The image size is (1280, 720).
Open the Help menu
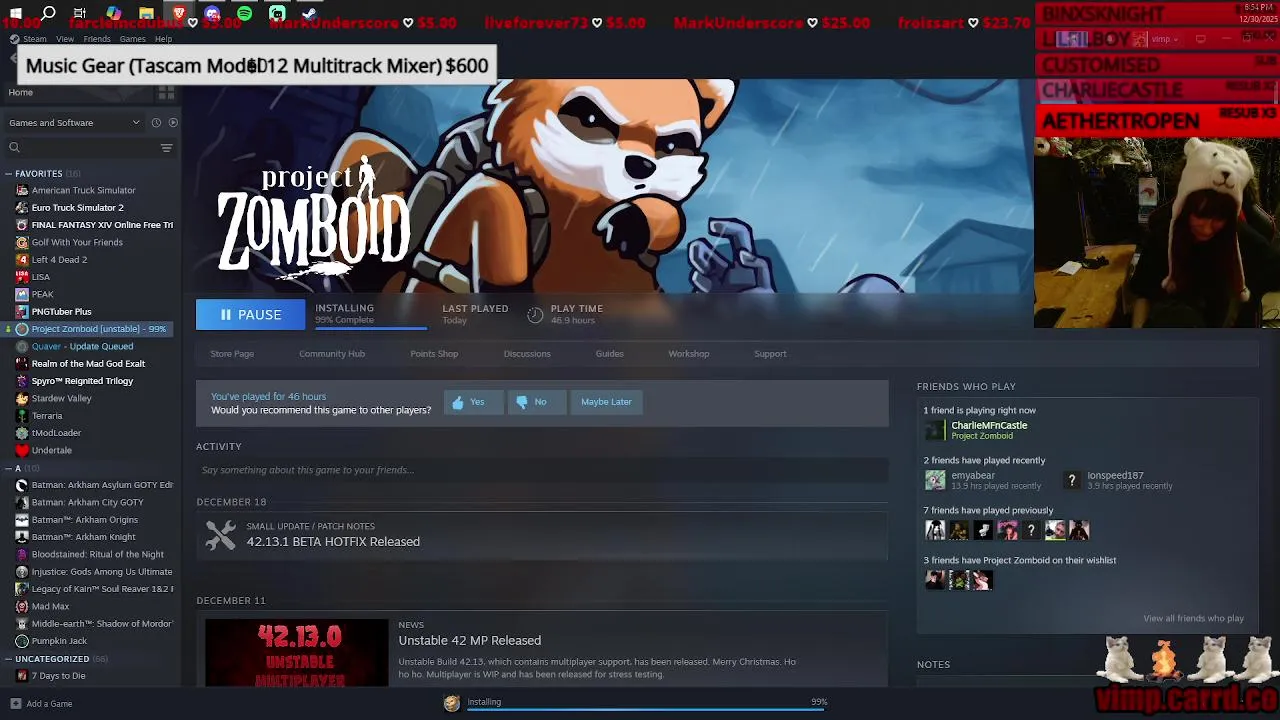click(163, 39)
